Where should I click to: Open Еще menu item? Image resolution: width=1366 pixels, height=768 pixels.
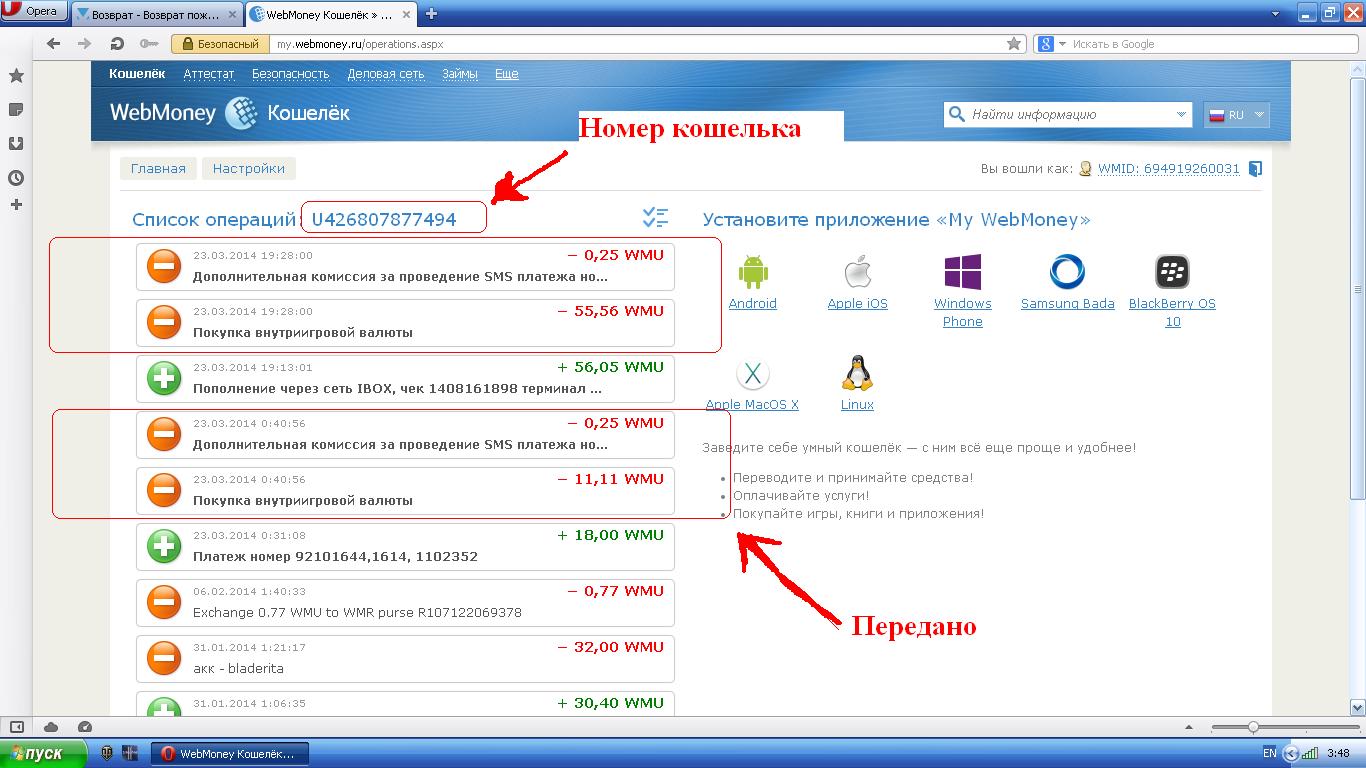pos(506,74)
